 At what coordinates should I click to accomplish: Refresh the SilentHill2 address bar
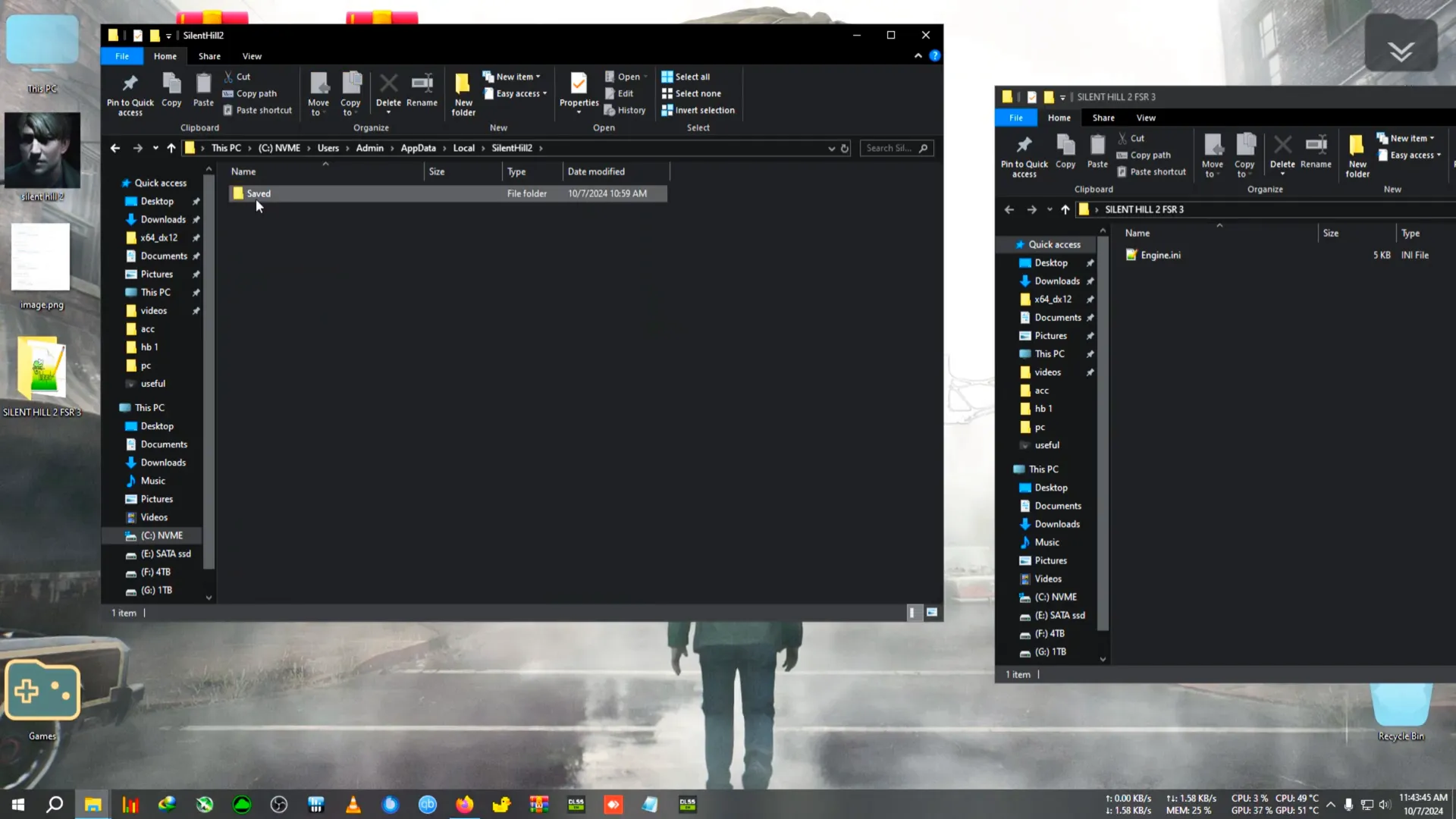coord(845,148)
